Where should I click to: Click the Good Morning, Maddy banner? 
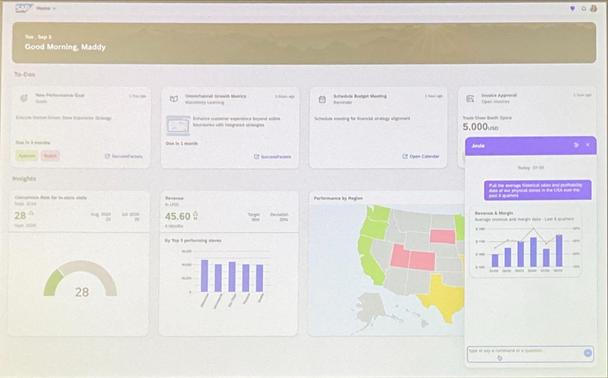point(304,43)
